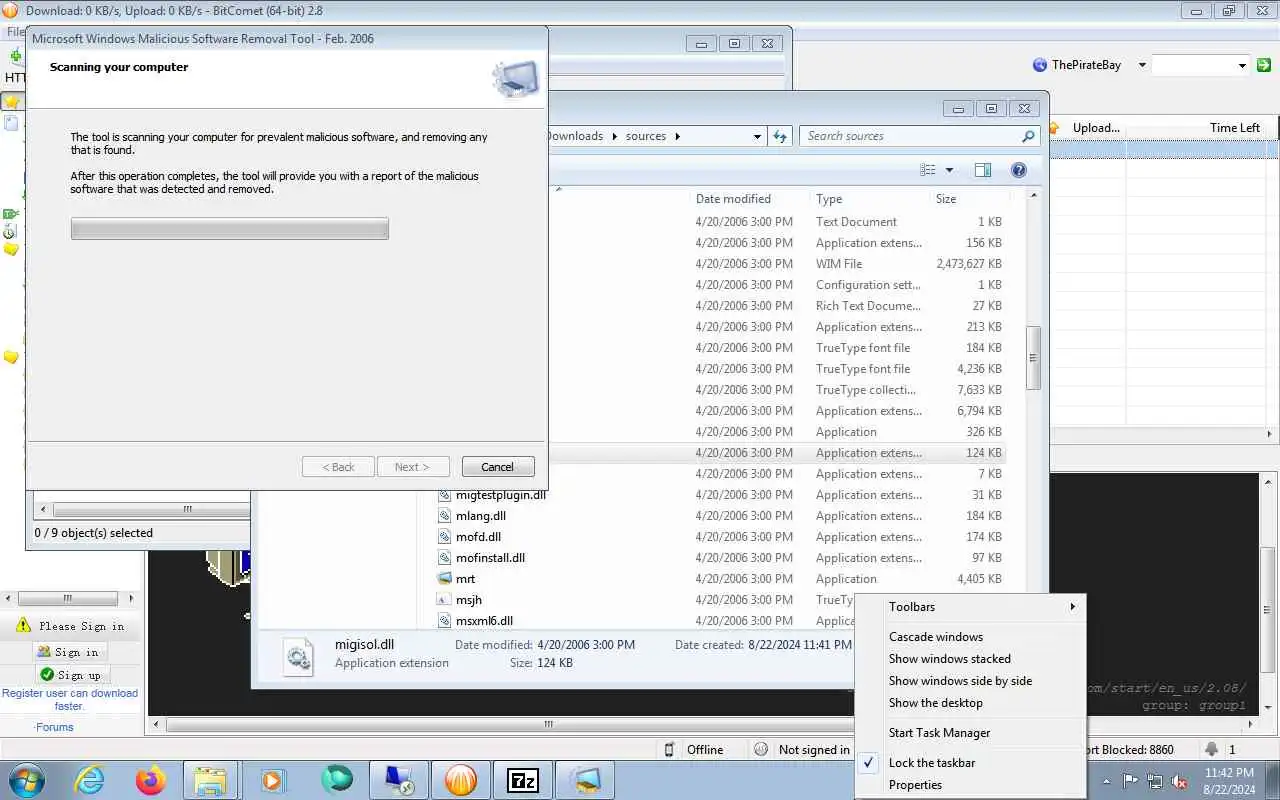Click the yellow warning Please Sign in icon
Screen dimensions: 1280x800
coord(24,626)
